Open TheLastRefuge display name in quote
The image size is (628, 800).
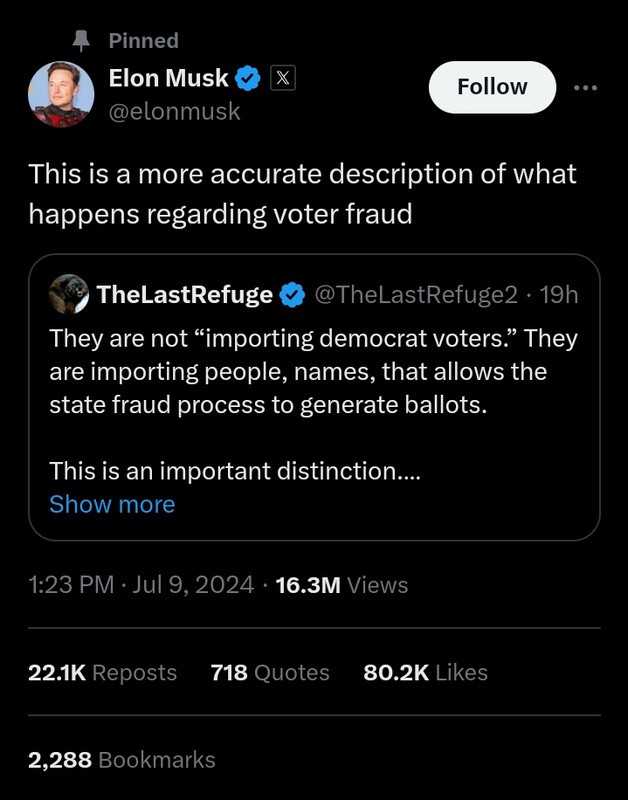[x=185, y=294]
